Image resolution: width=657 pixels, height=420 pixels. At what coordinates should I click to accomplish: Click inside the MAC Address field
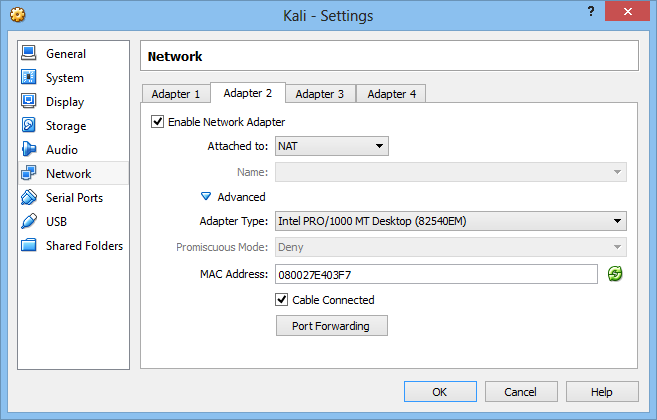436,274
